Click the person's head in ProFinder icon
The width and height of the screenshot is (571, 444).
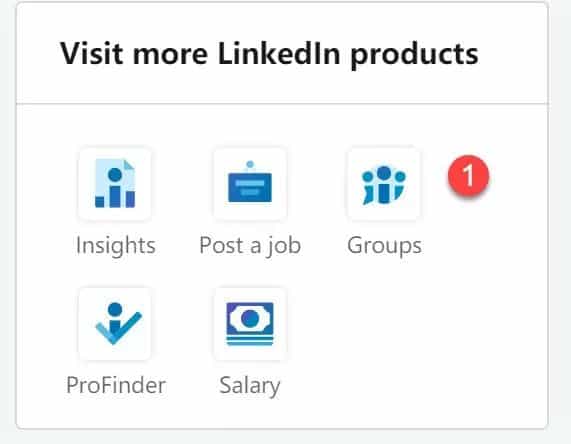pos(115,309)
